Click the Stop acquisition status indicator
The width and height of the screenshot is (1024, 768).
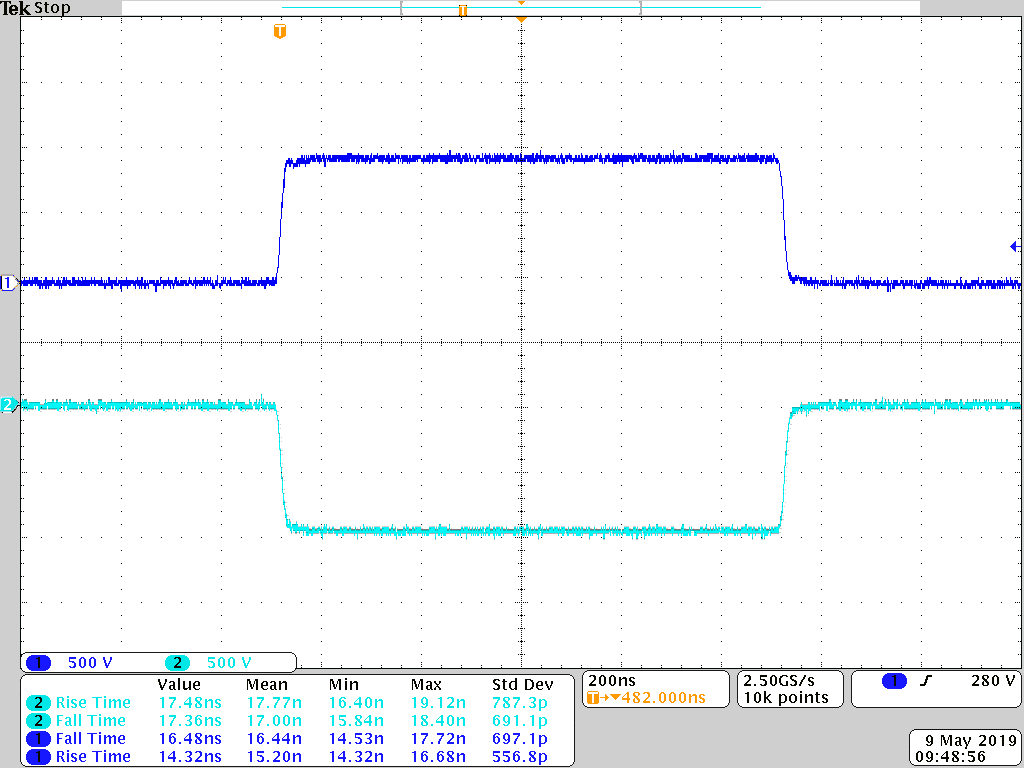tap(53, 8)
